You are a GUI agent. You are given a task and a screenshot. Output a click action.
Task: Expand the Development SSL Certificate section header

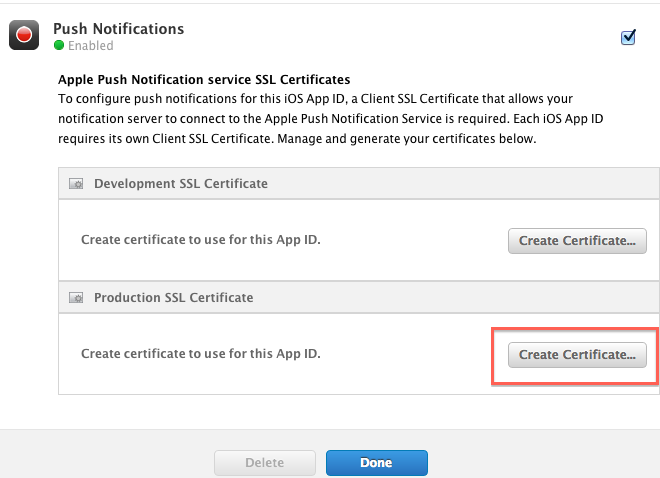(x=359, y=183)
